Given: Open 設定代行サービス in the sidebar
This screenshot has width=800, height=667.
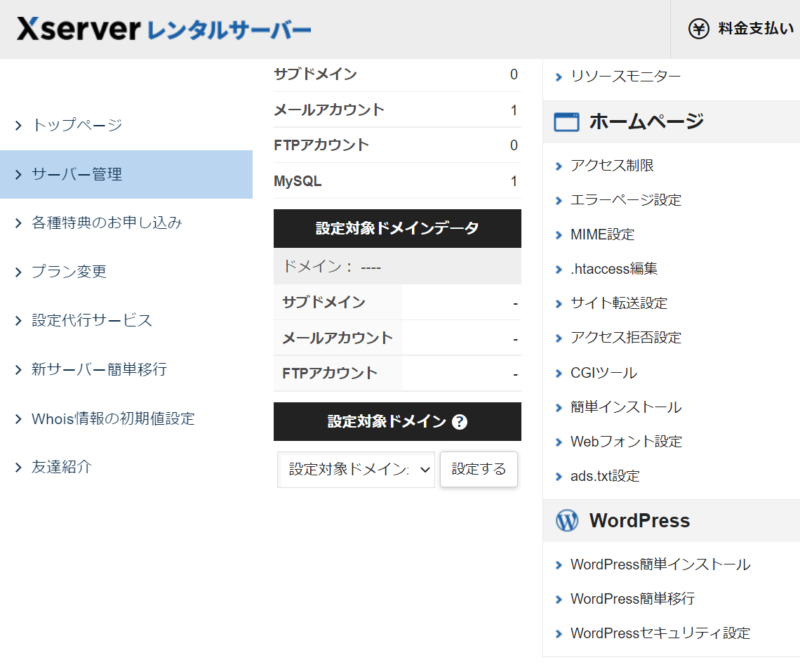Looking at the screenshot, I should [x=92, y=320].
